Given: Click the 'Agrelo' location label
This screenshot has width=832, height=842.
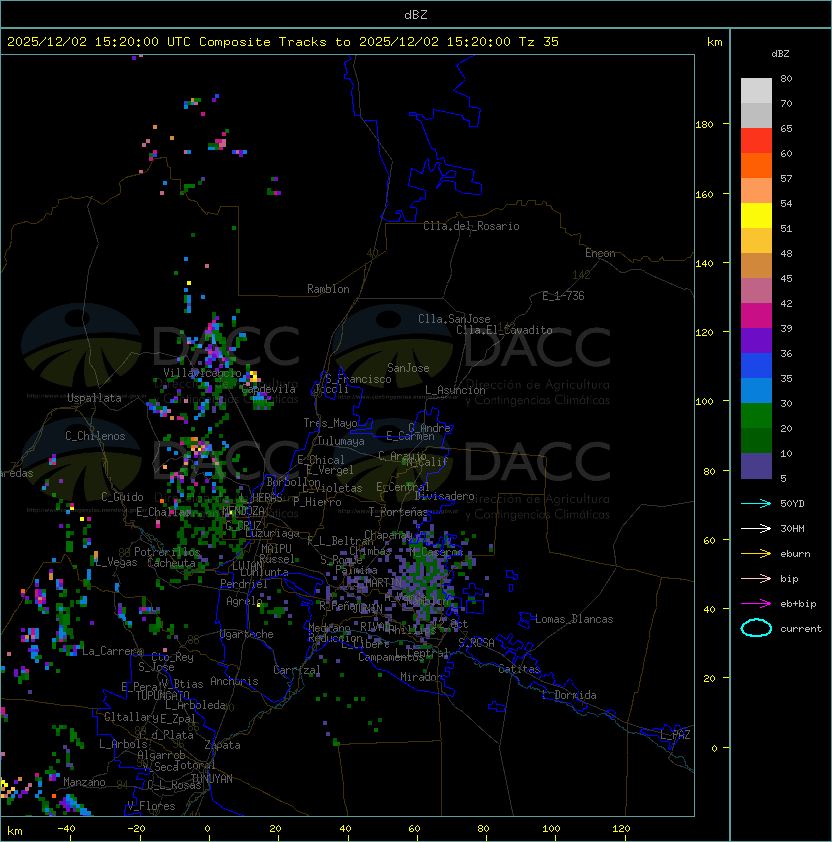Looking at the screenshot, I should tap(244, 601).
